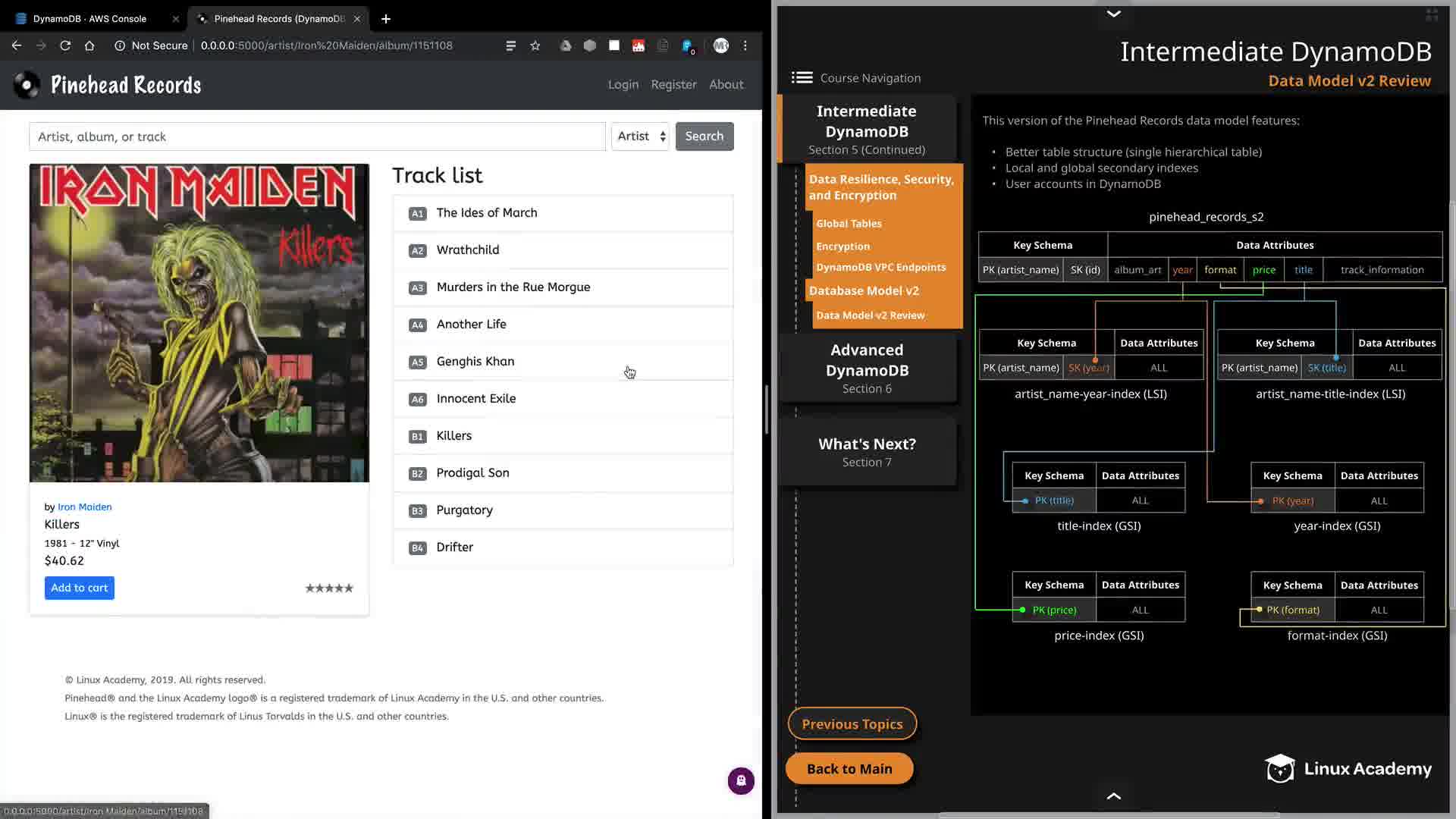
Task: Click the Add to cart button
Action: pyautogui.click(x=80, y=588)
